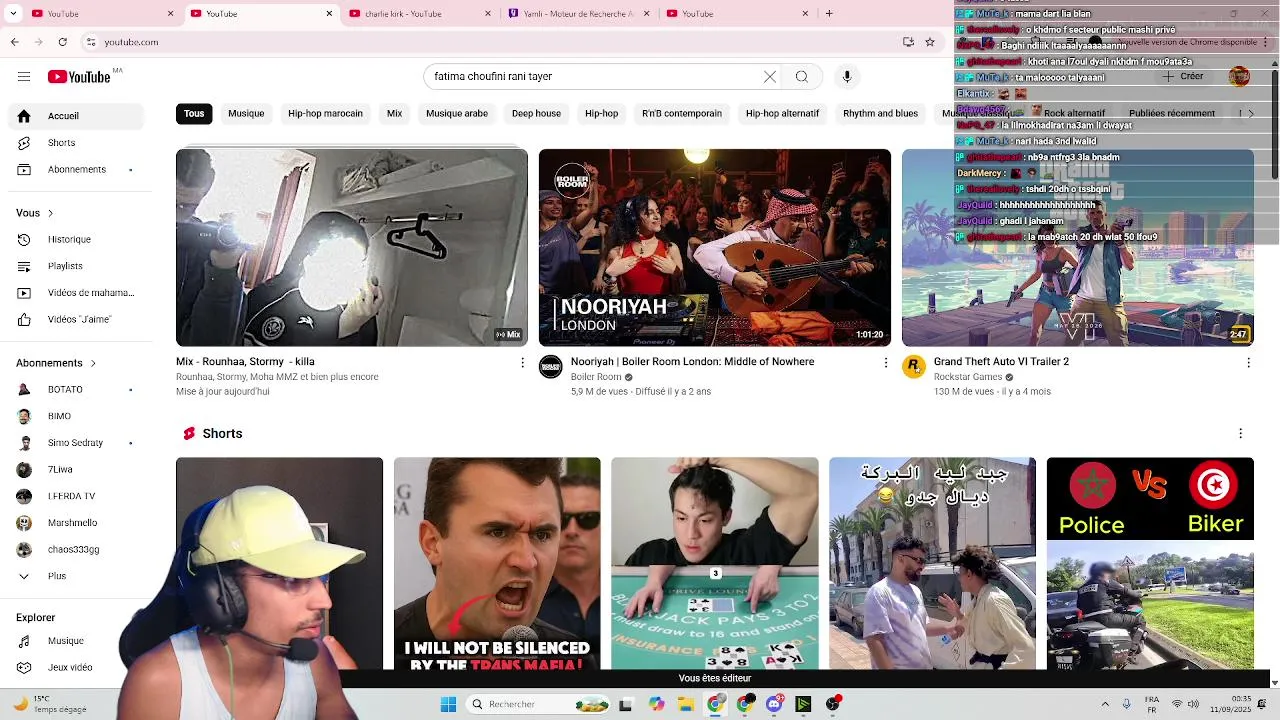The height and width of the screenshot is (720, 1280).
Task: Select the Hip-hop alternatif chip
Action: point(782,113)
